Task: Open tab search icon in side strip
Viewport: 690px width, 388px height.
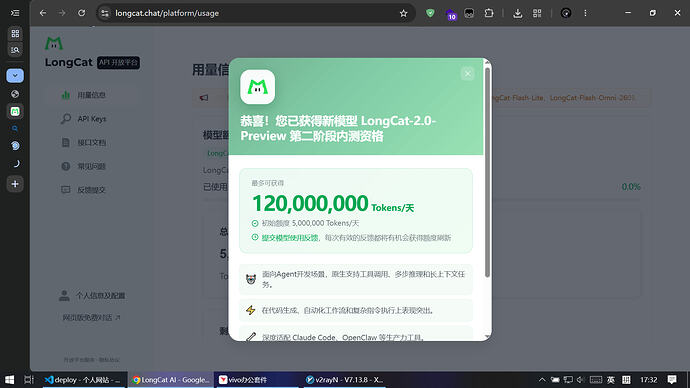Action: click(x=15, y=50)
